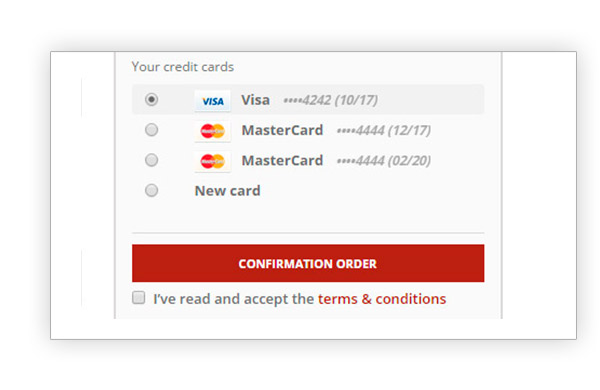Submit with the Confirmation Order button
Image resolution: width=600 pixels, height=390 pixels.
(x=308, y=263)
